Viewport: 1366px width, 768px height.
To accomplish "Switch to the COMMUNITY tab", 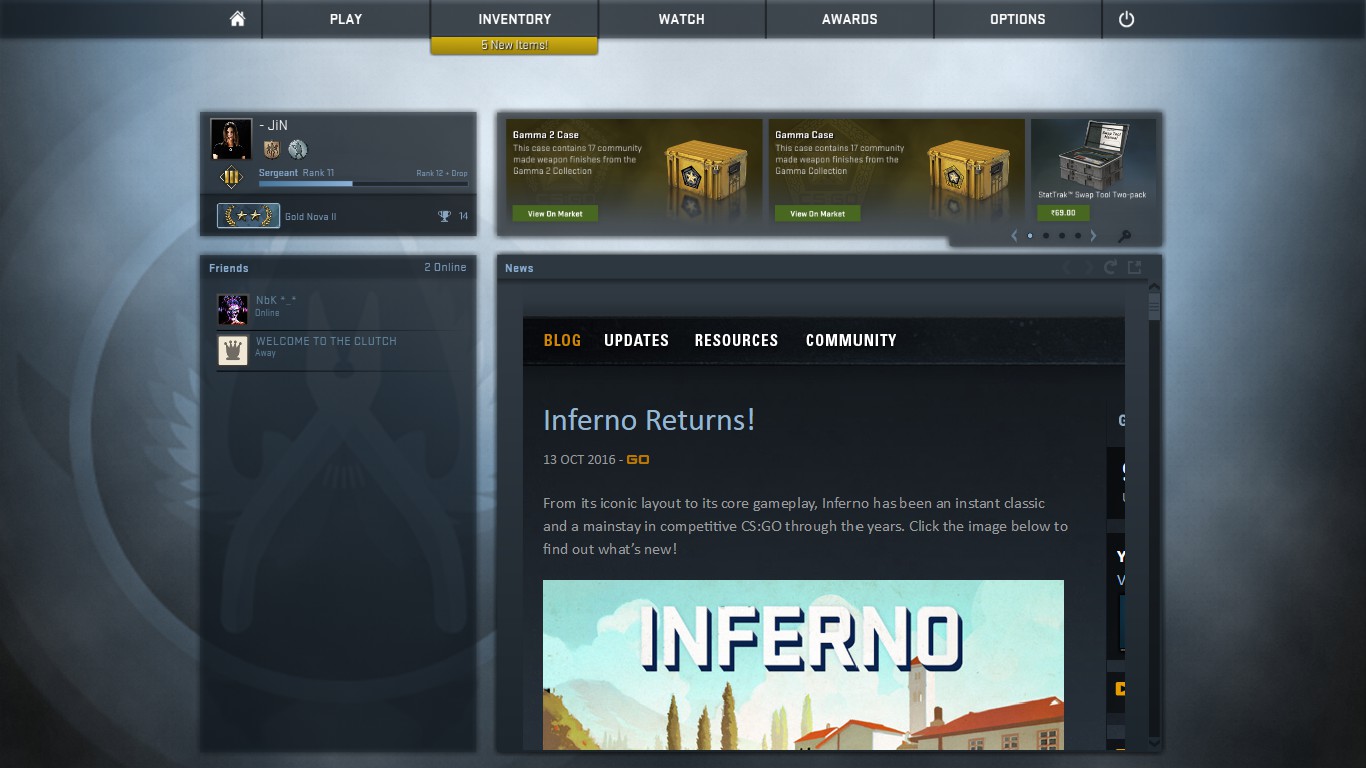I will [x=851, y=340].
